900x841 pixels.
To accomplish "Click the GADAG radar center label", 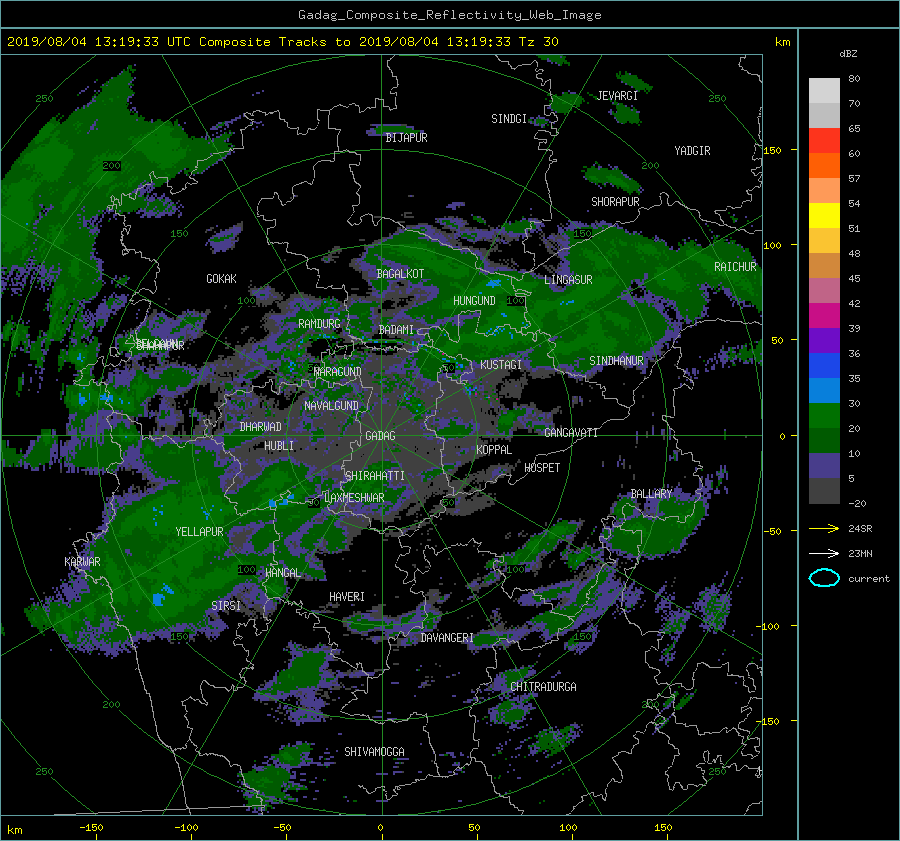I will 380,436.
